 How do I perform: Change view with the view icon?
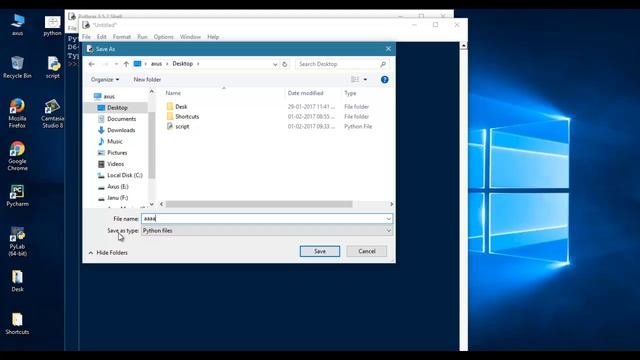pos(355,80)
